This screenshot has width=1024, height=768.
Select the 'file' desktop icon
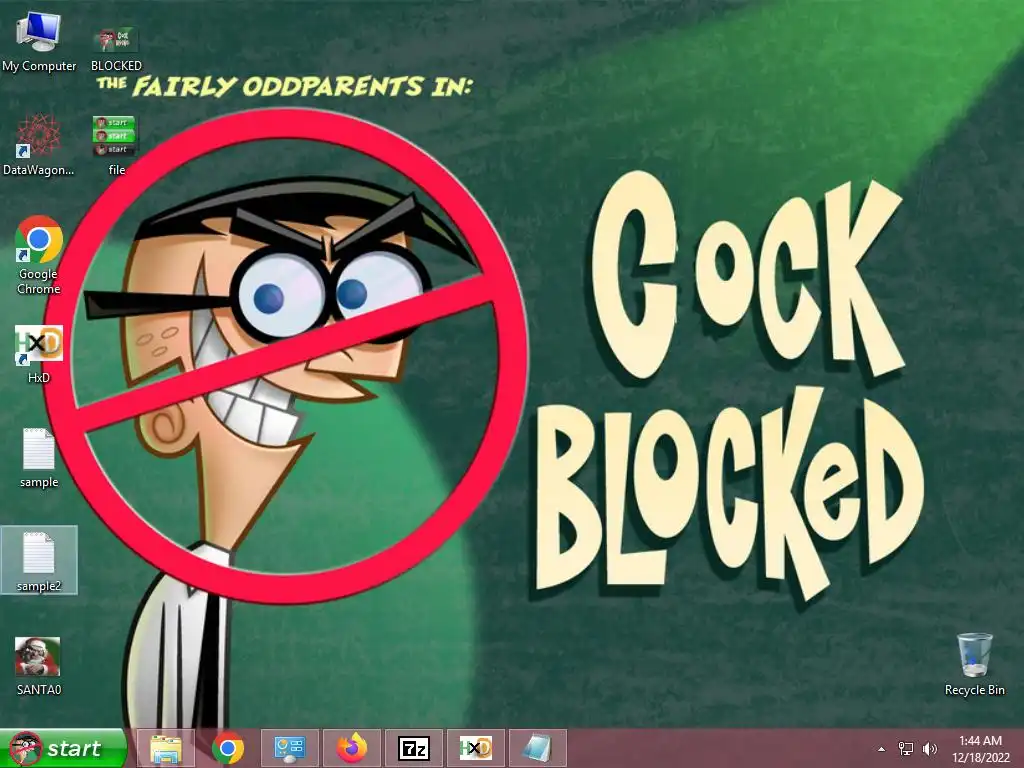(116, 145)
